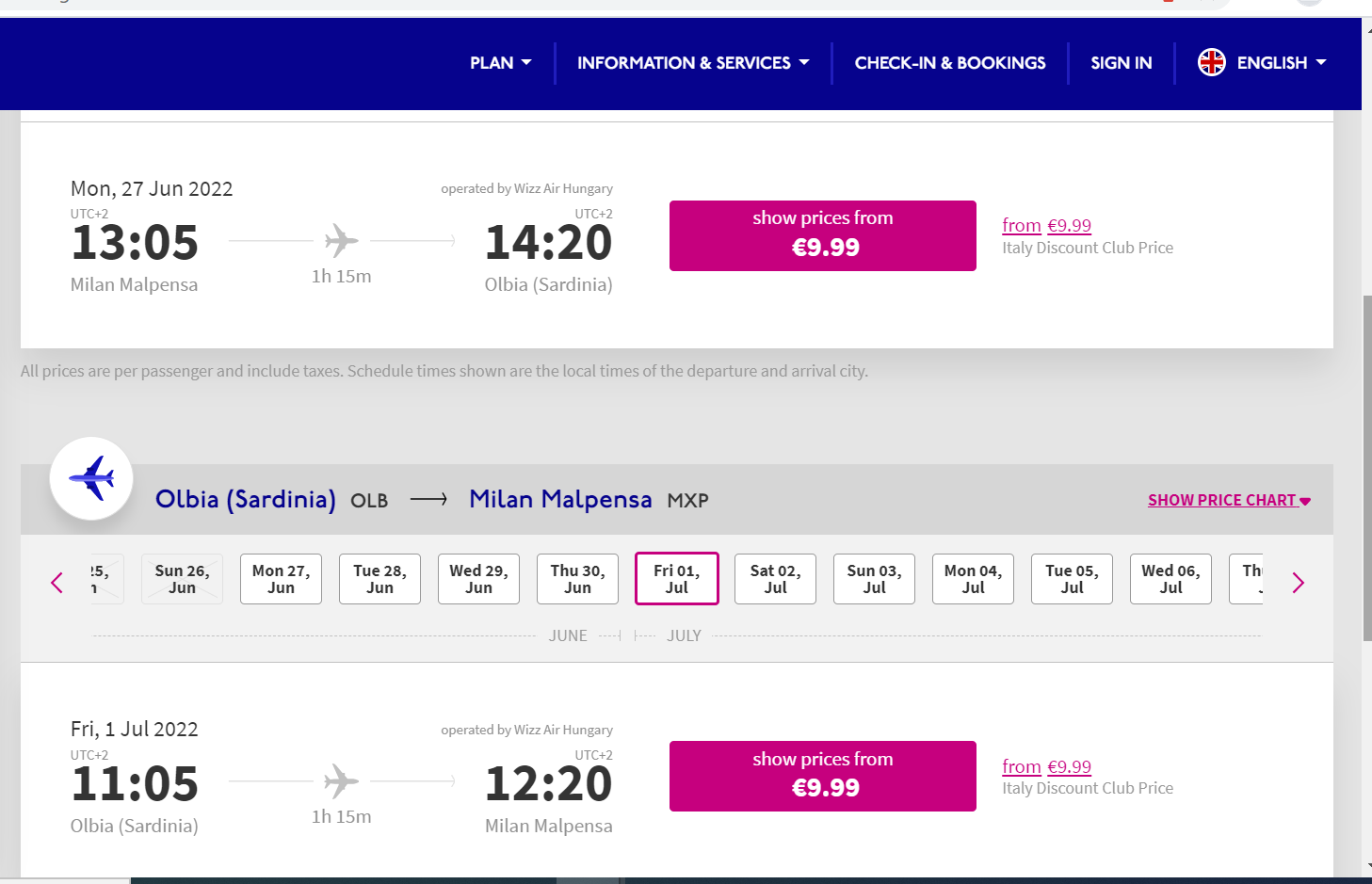This screenshot has height=884, width=1372.
Task: Click the heart icon beside Show Price Chart
Action: coord(1305,502)
